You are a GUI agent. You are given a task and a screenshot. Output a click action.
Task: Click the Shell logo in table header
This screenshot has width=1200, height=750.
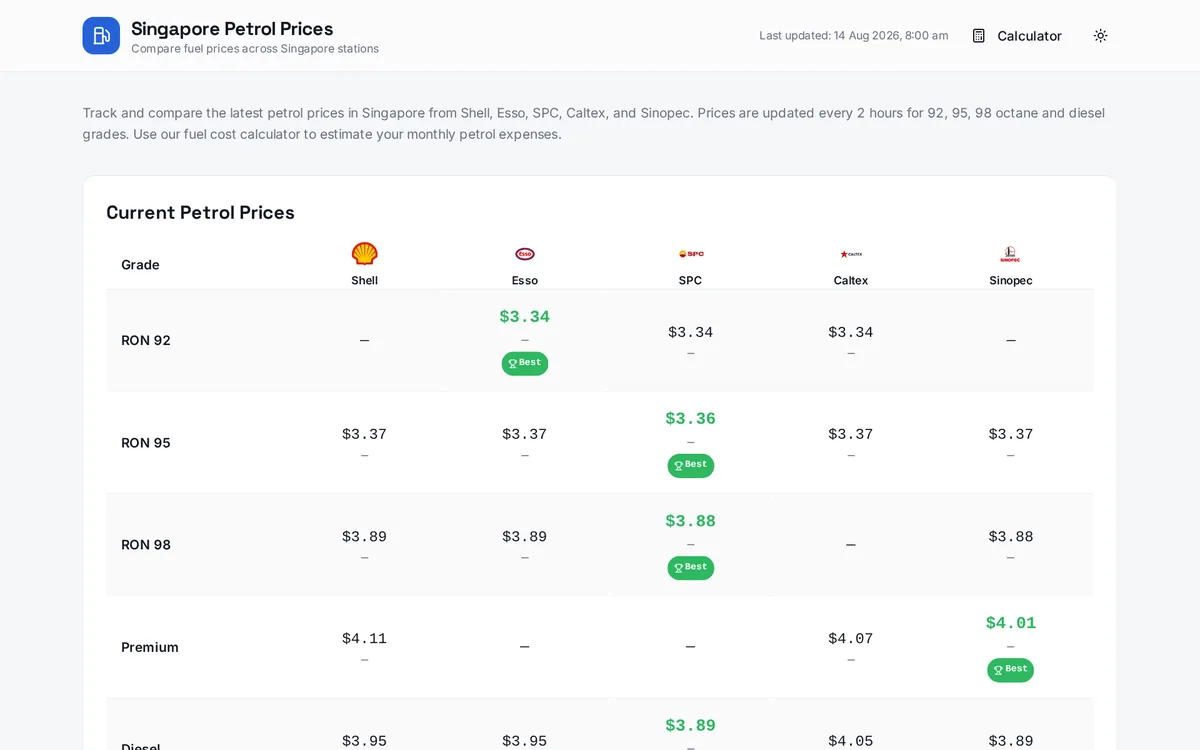point(365,254)
